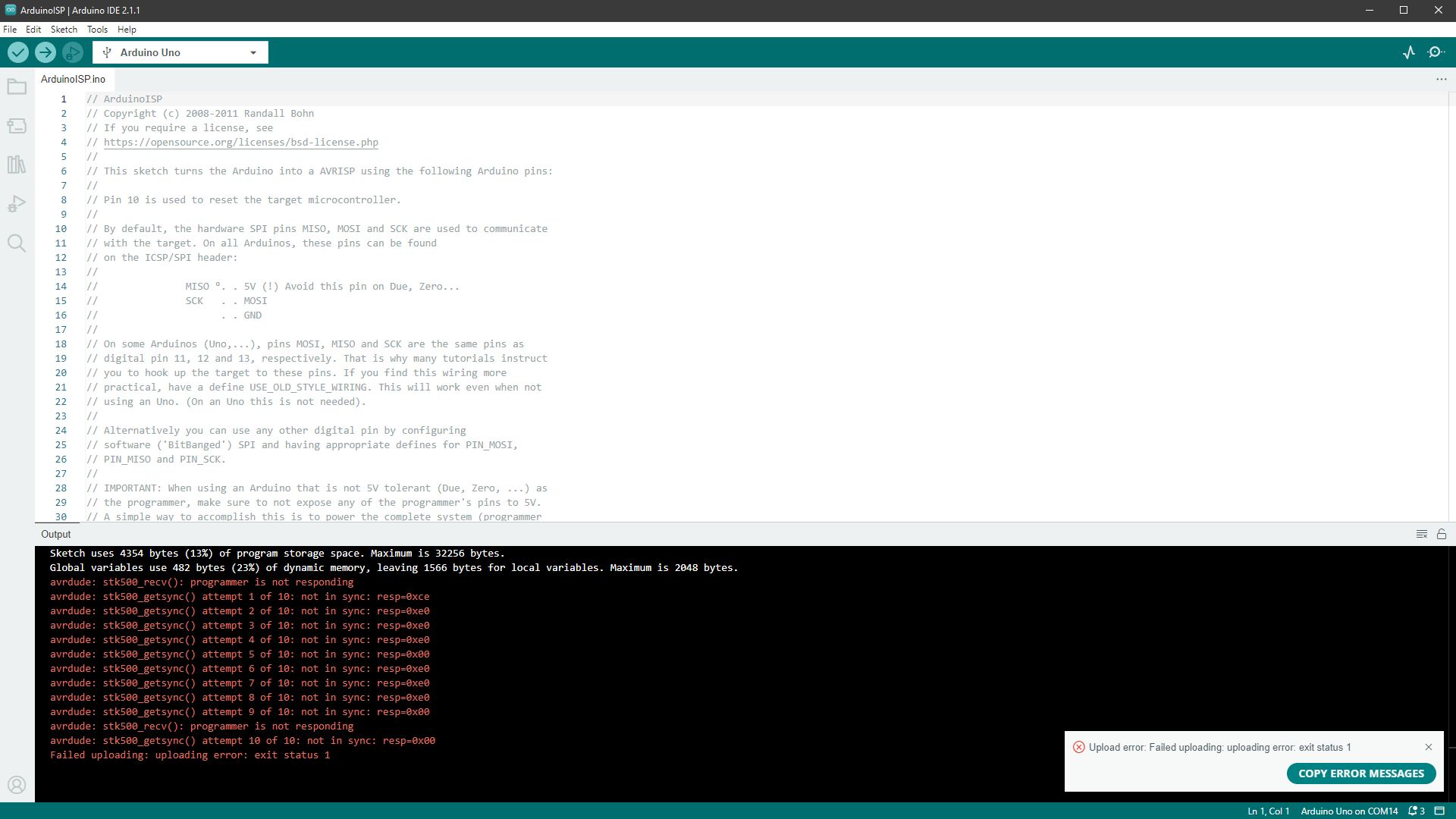Open the editor's more actions menu
Screen dimensions: 1456x819
coord(1440,78)
